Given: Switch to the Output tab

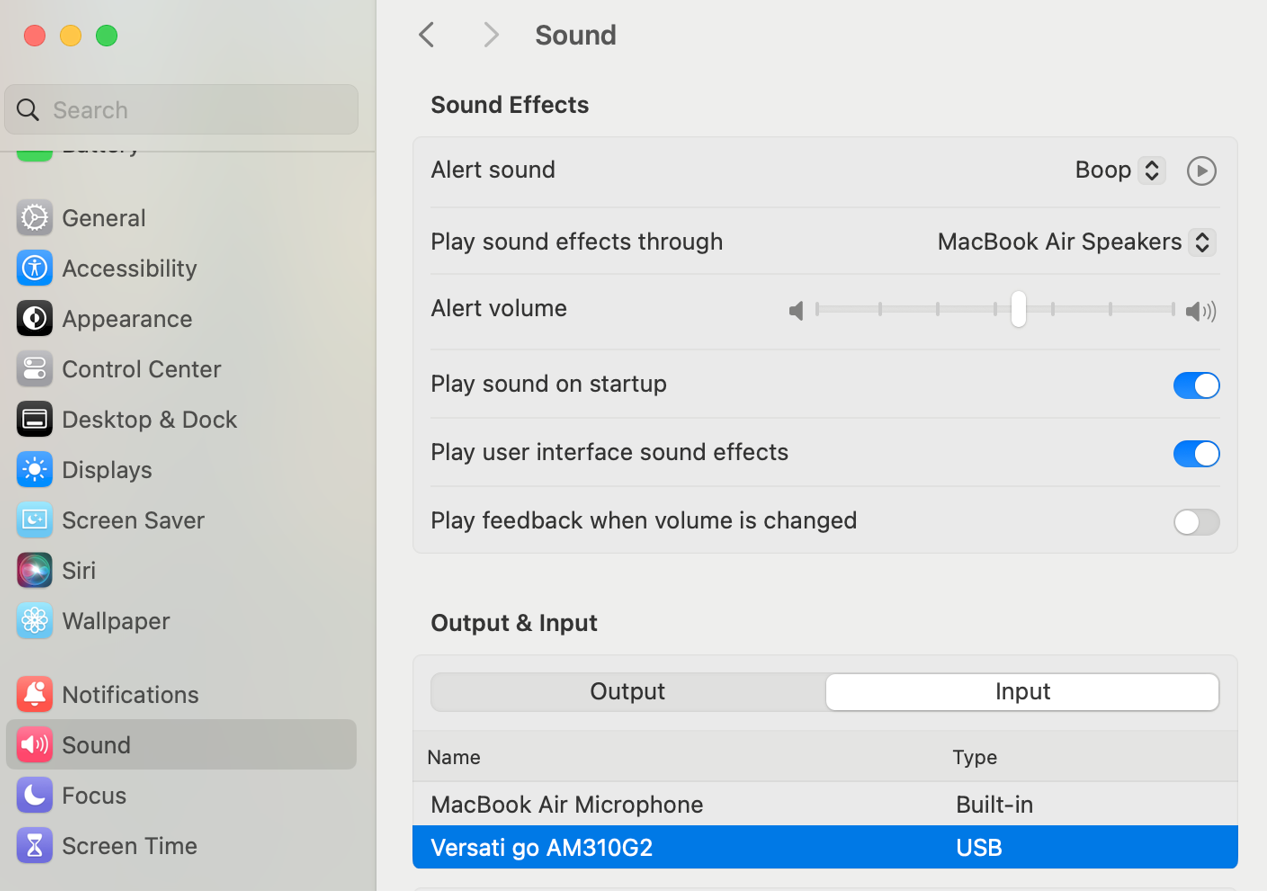Looking at the screenshot, I should click(x=627, y=692).
